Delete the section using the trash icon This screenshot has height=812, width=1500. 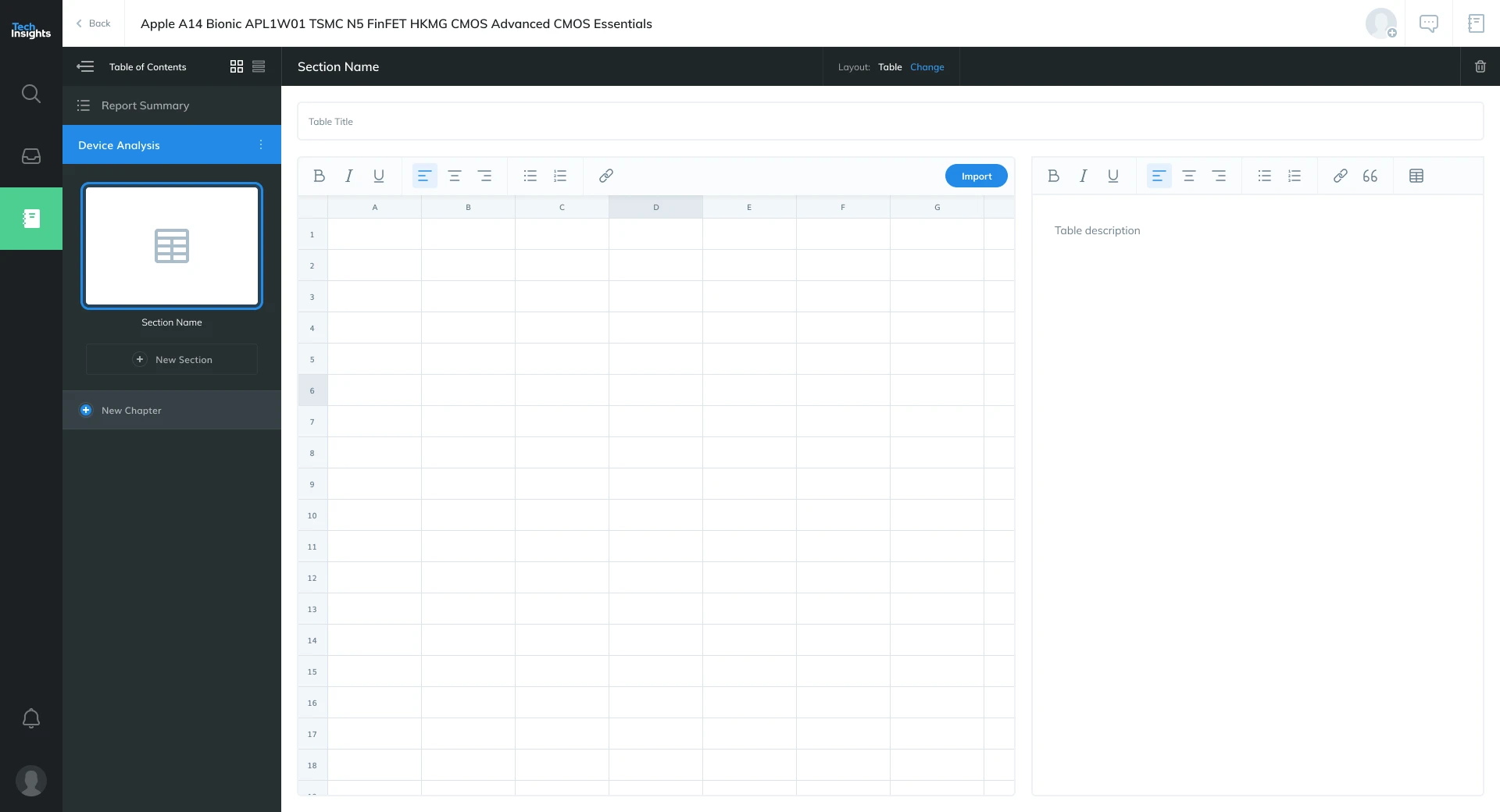coord(1480,66)
